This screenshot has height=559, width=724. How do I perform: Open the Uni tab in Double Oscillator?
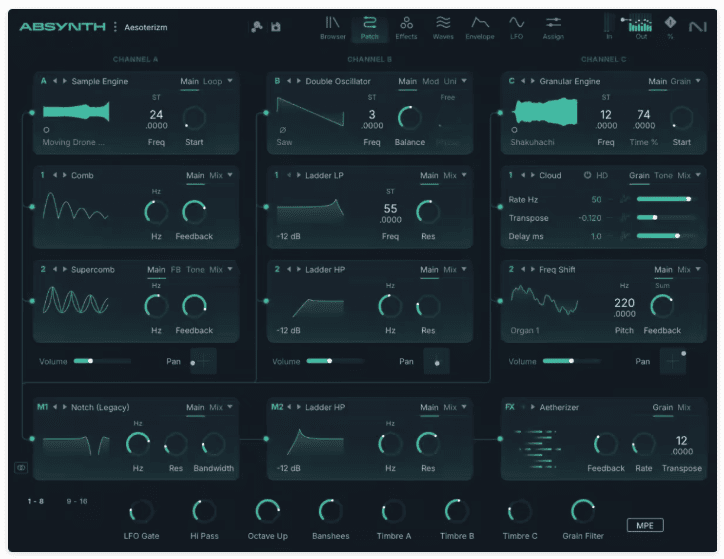[450, 81]
